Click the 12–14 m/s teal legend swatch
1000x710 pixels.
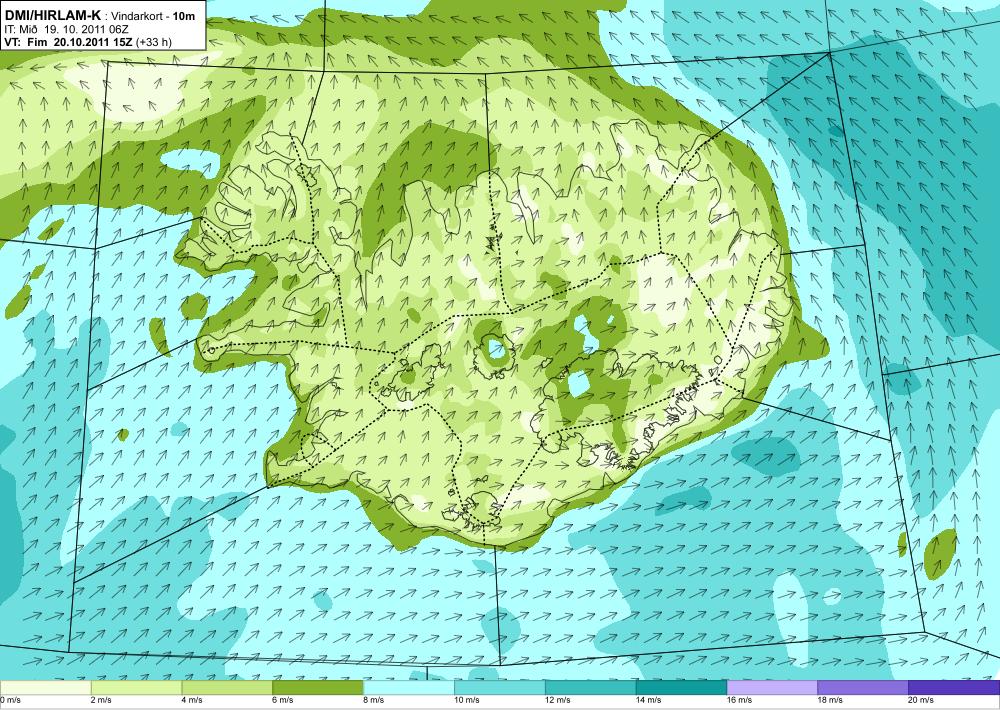[591, 688]
